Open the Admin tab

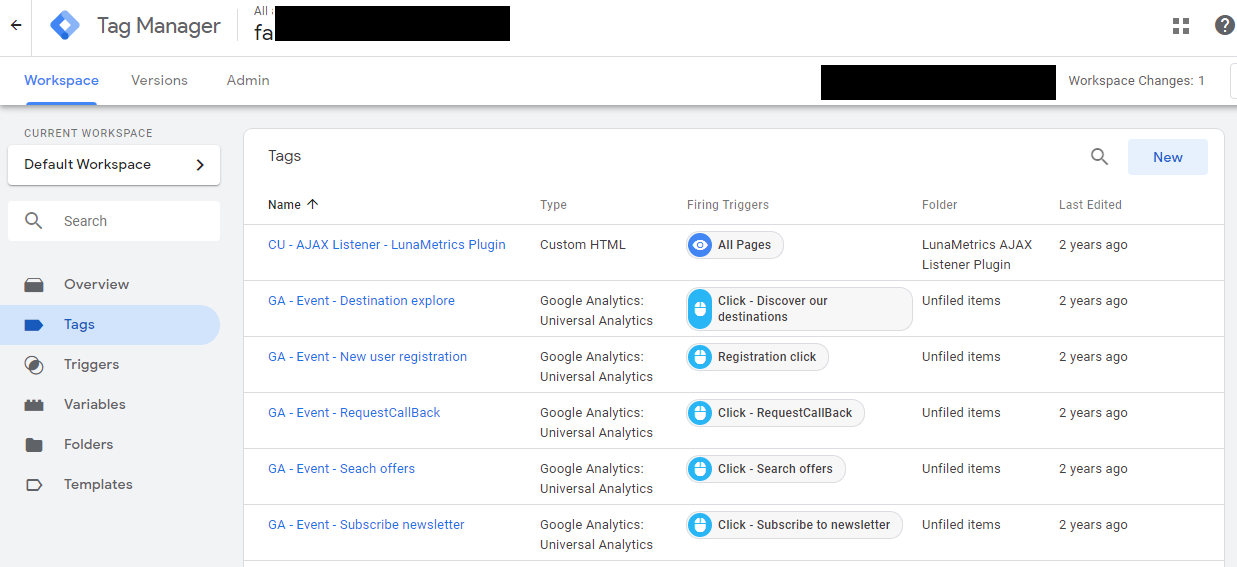tap(248, 80)
